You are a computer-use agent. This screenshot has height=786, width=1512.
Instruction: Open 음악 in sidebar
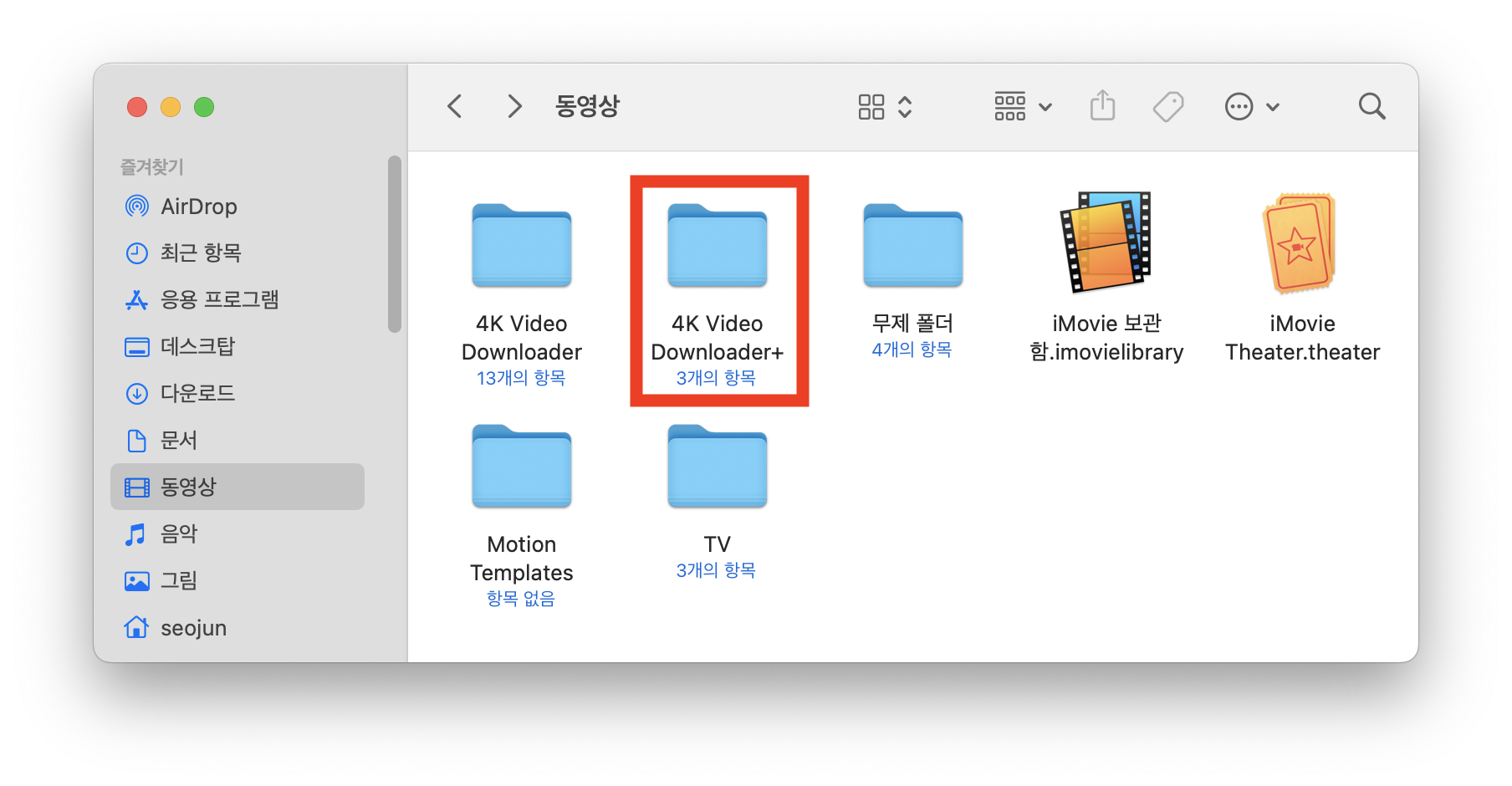pyautogui.click(x=238, y=533)
